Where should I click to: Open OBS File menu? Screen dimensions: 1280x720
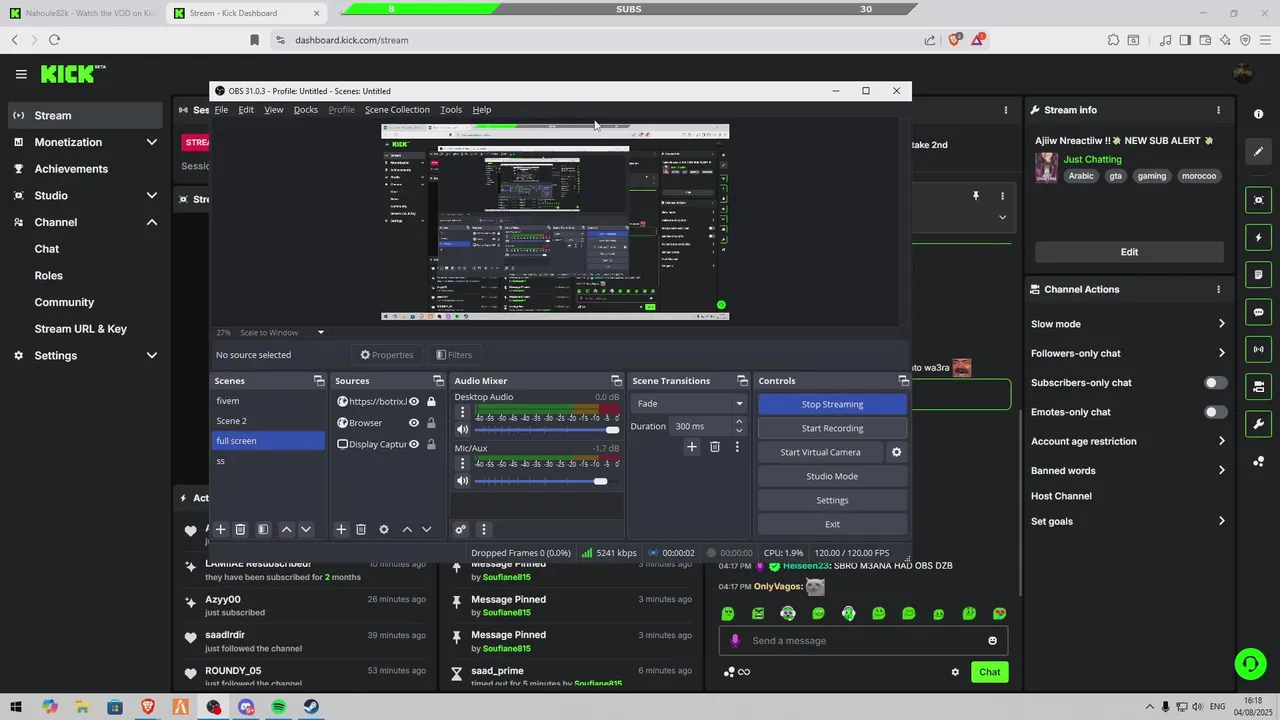point(221,110)
